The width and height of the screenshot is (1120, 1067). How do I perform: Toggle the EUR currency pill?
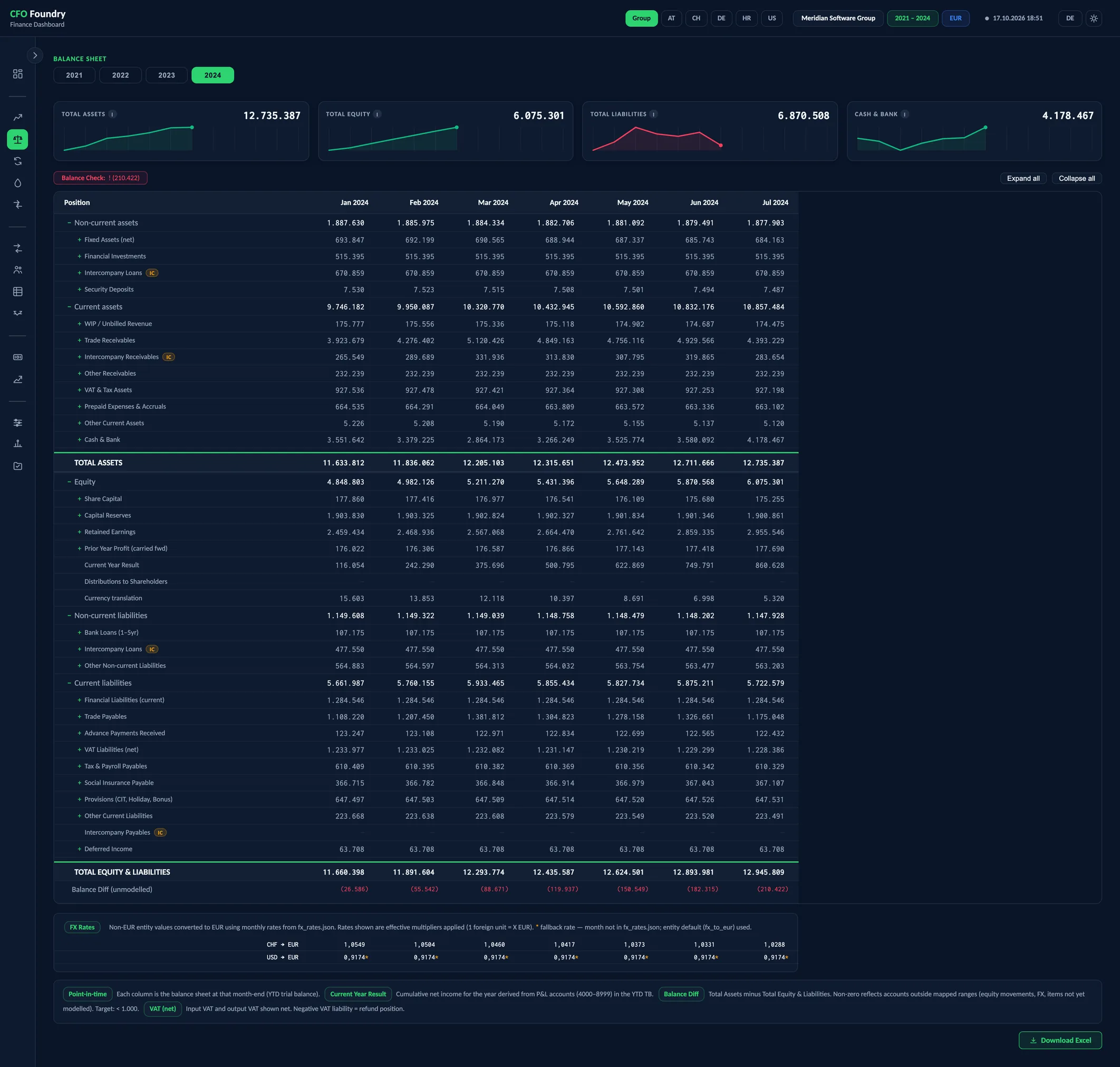pos(955,18)
